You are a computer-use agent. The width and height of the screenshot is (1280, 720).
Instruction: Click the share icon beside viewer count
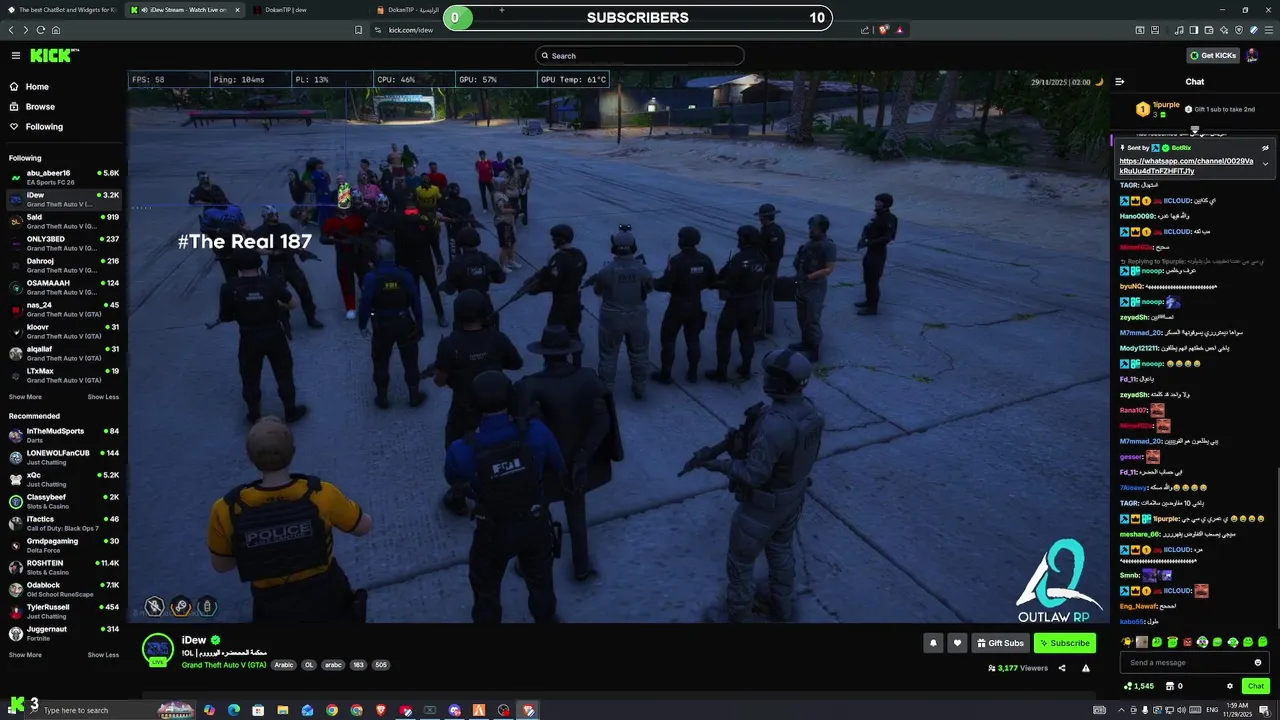1062,668
